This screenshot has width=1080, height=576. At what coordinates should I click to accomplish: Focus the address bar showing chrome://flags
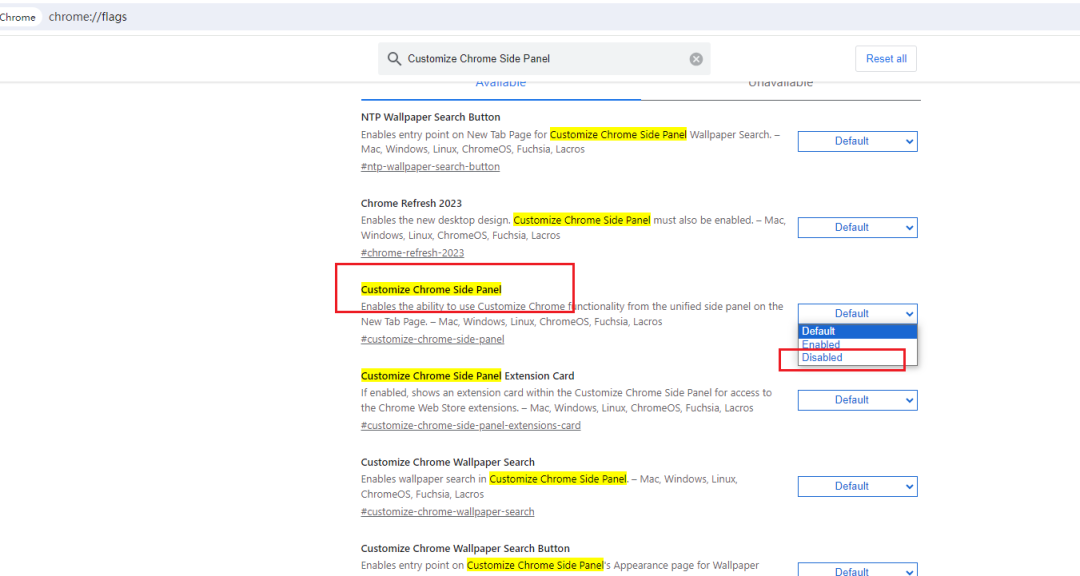click(x=87, y=17)
